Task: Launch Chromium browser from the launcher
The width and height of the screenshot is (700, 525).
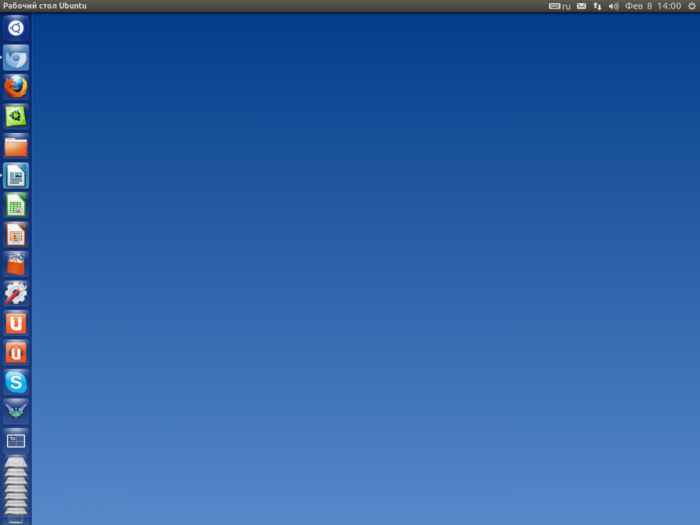Action: point(16,58)
